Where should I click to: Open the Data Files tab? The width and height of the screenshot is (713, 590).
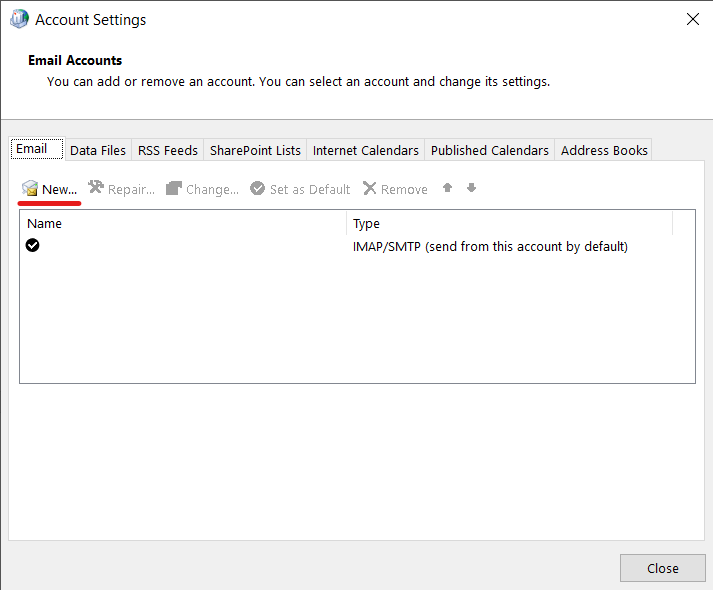tap(98, 150)
